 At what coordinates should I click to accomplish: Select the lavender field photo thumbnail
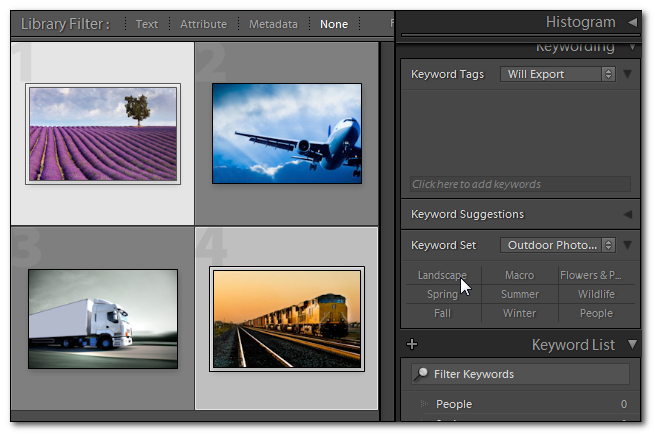tap(102, 134)
